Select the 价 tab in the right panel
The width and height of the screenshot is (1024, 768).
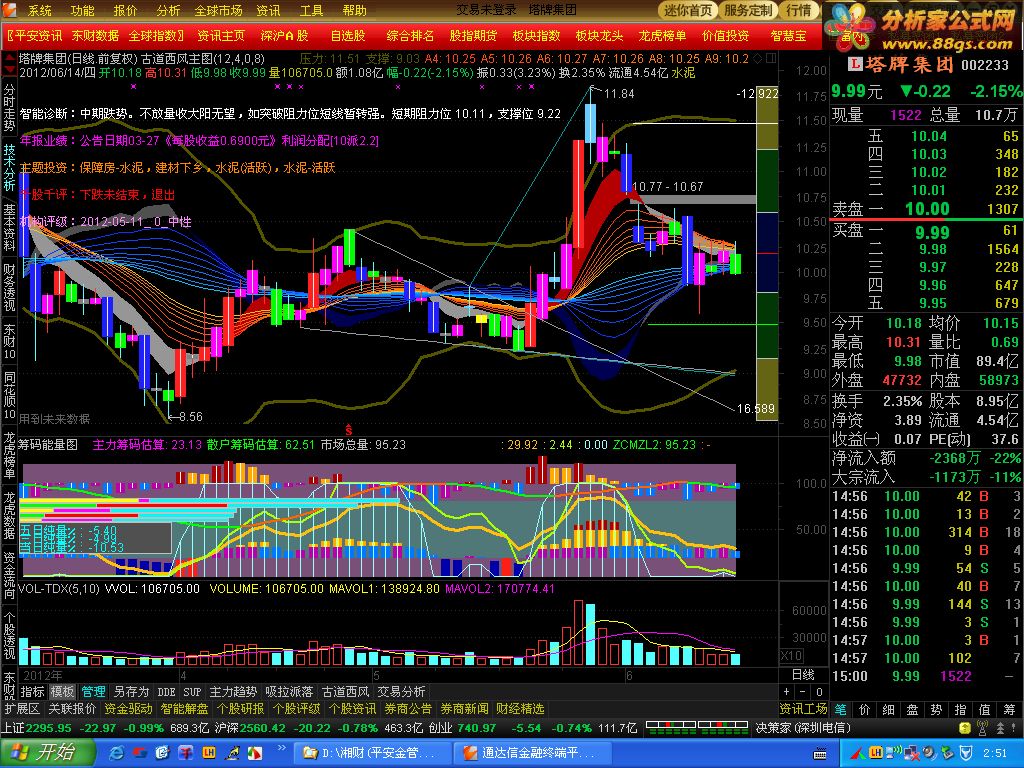(x=865, y=709)
